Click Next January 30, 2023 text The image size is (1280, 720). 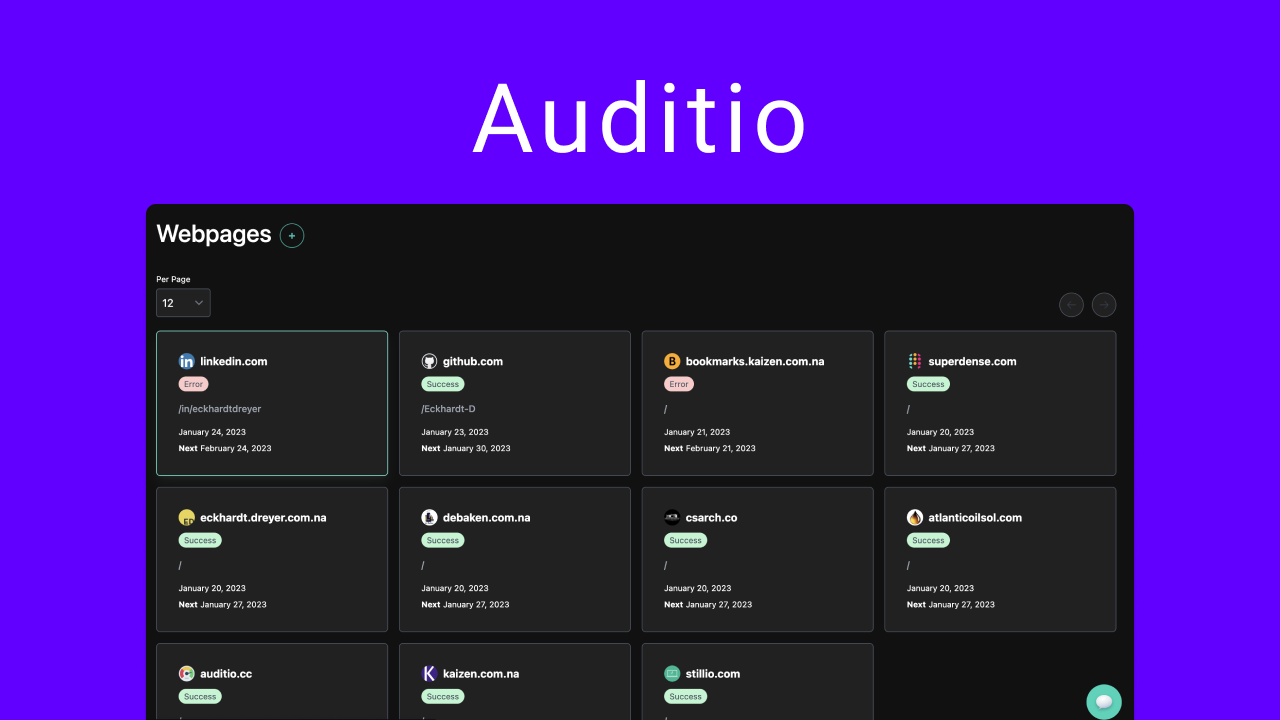click(x=466, y=448)
